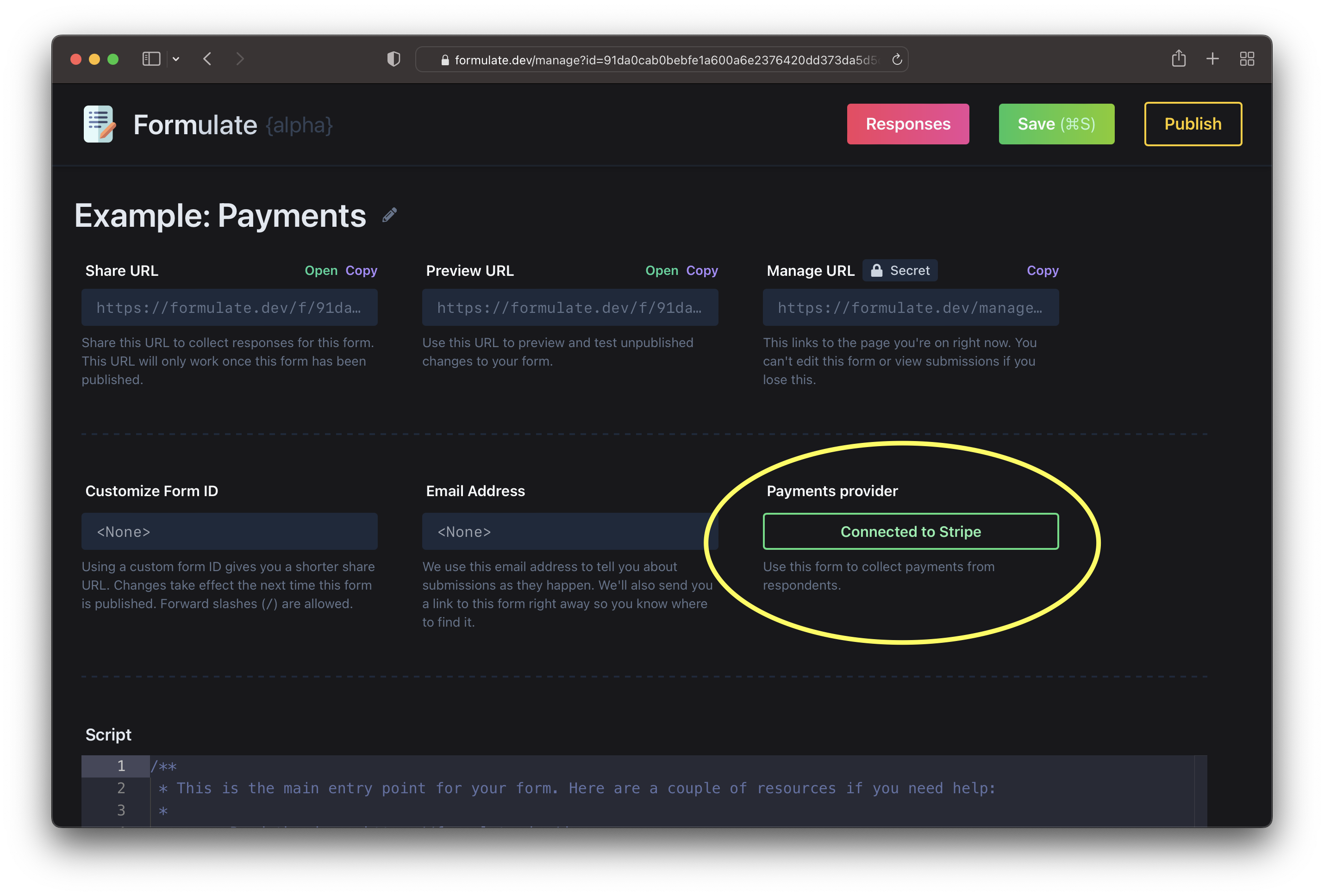Click the Connected to Stripe button

(911, 531)
